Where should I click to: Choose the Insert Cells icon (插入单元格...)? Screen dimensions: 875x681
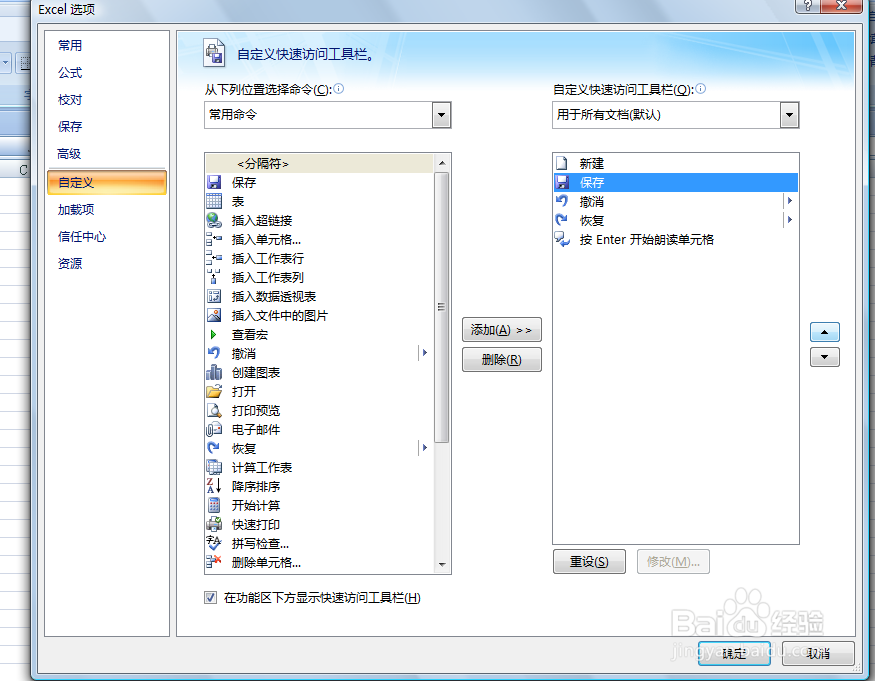point(214,239)
